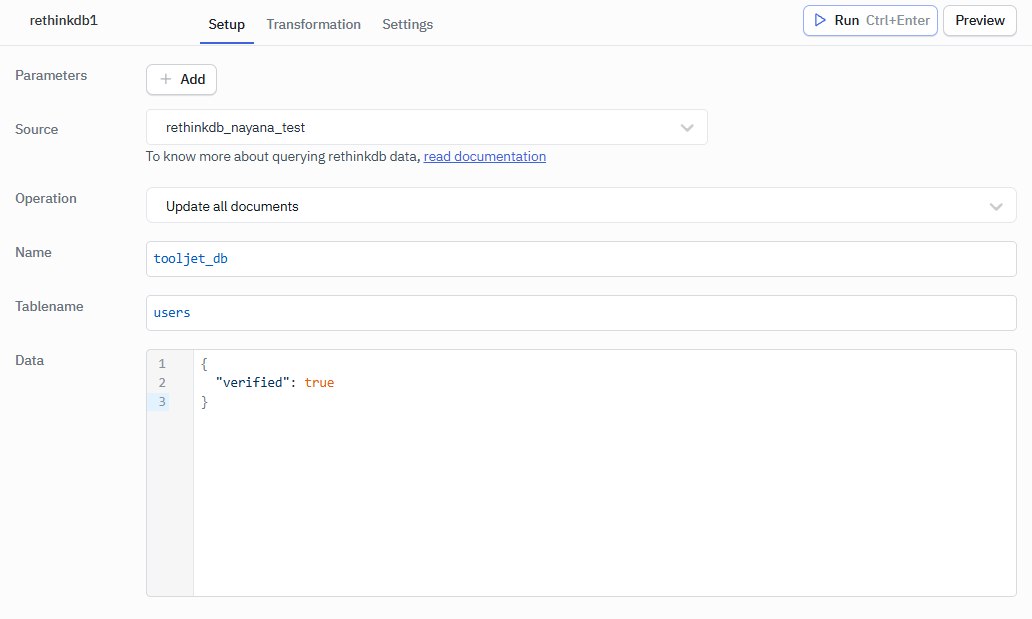Click the Run query button
Image resolution: width=1032 pixels, height=619 pixels.
[869, 20]
